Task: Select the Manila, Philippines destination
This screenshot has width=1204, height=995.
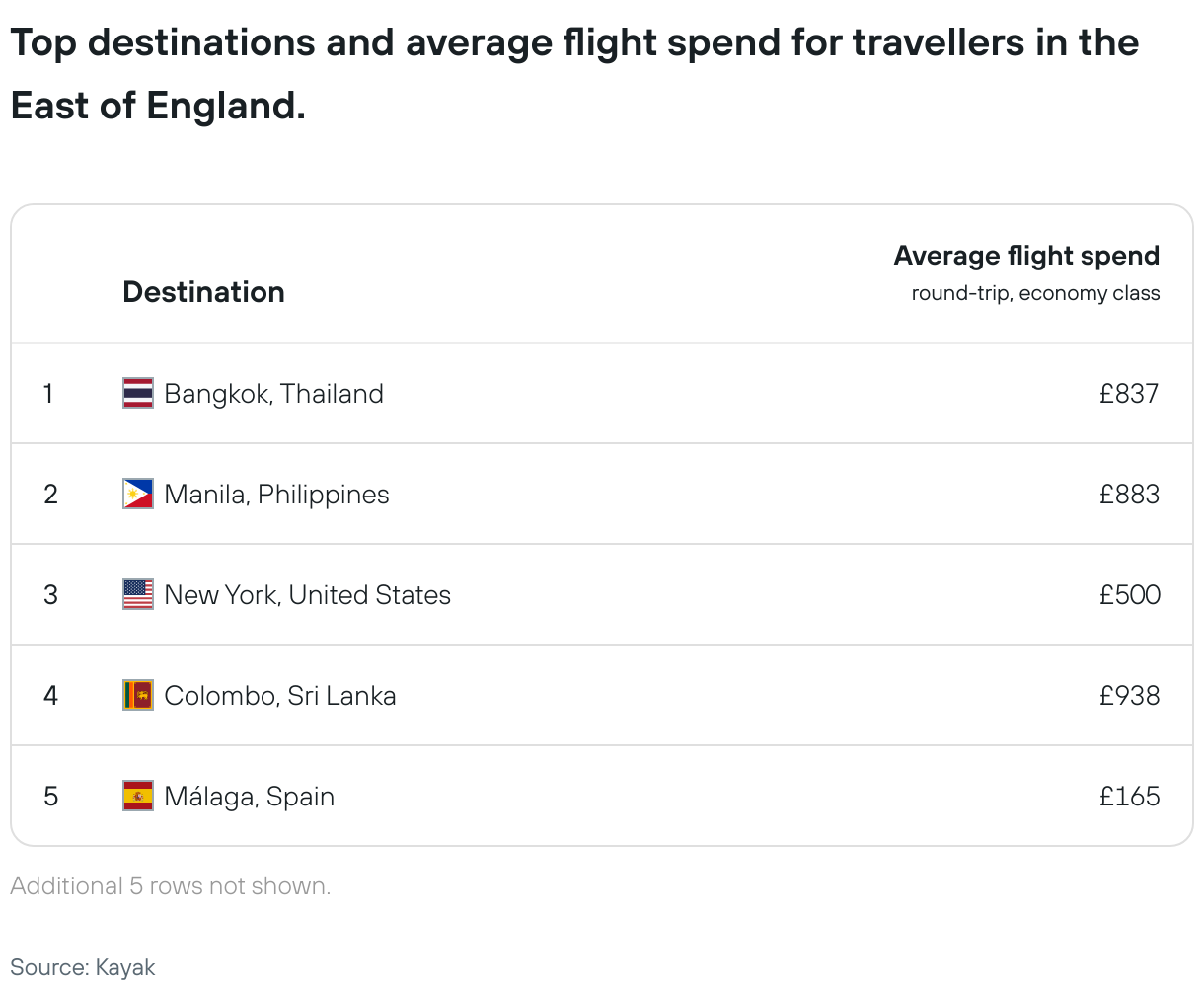Action: (276, 494)
